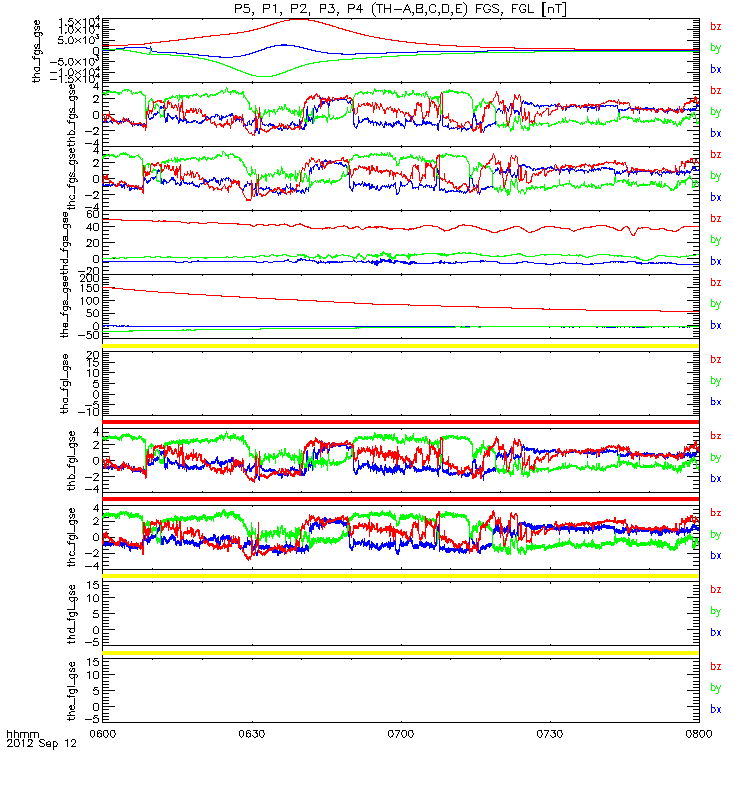Viewport: 750px width, 800px height.
Task: Select the 0630 time tick label
Action: coord(252,734)
